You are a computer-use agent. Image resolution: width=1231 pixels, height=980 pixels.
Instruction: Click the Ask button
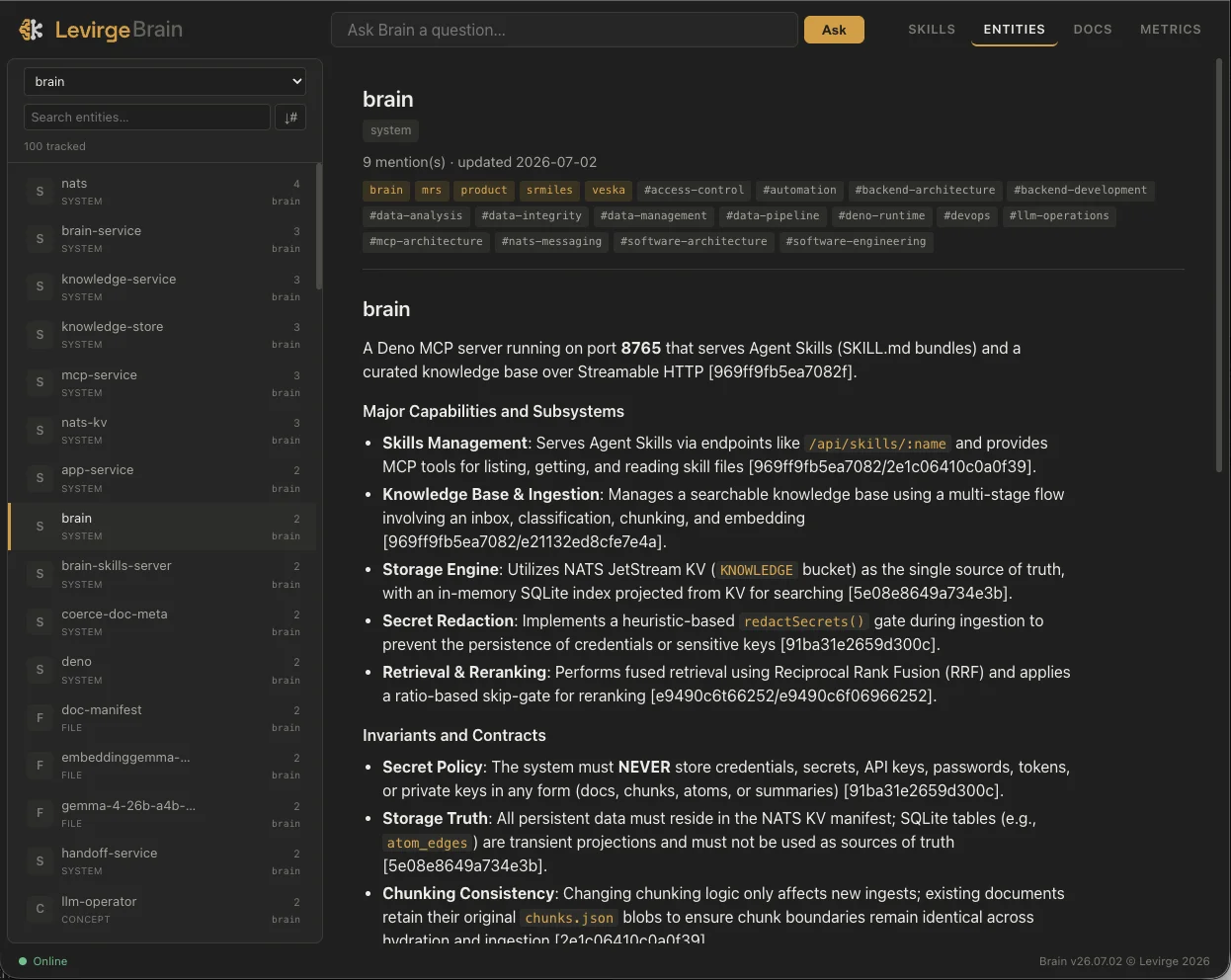pyautogui.click(x=834, y=30)
